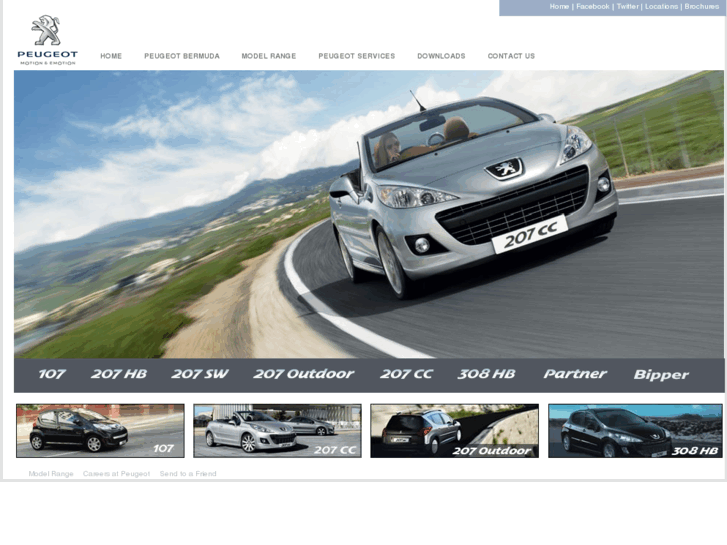Screen dimensions: 727x545
Task: Open the CONTACT US menu
Action: click(511, 56)
